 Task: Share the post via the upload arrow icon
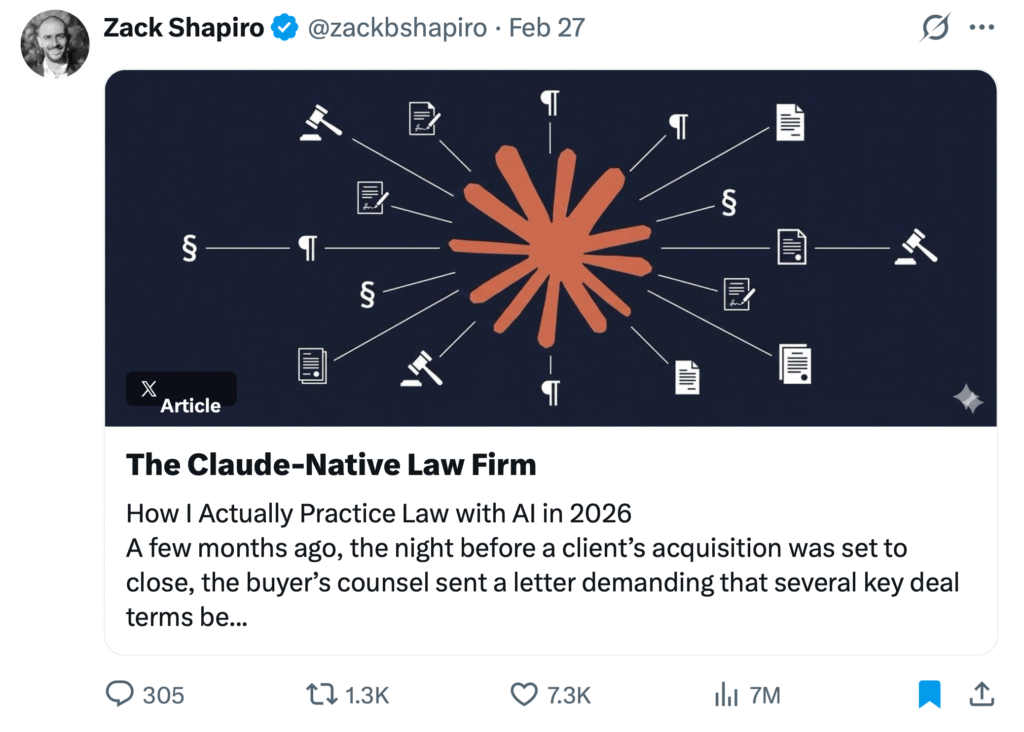982,693
